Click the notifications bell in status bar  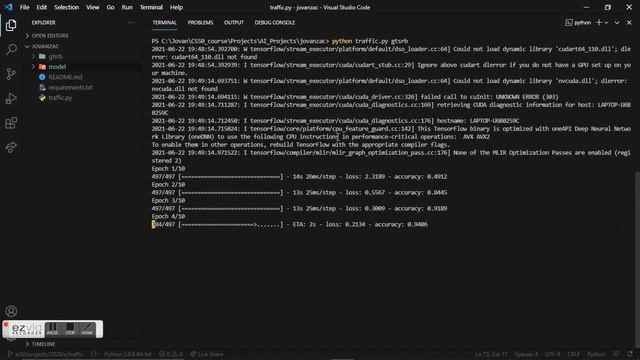pos(630,354)
